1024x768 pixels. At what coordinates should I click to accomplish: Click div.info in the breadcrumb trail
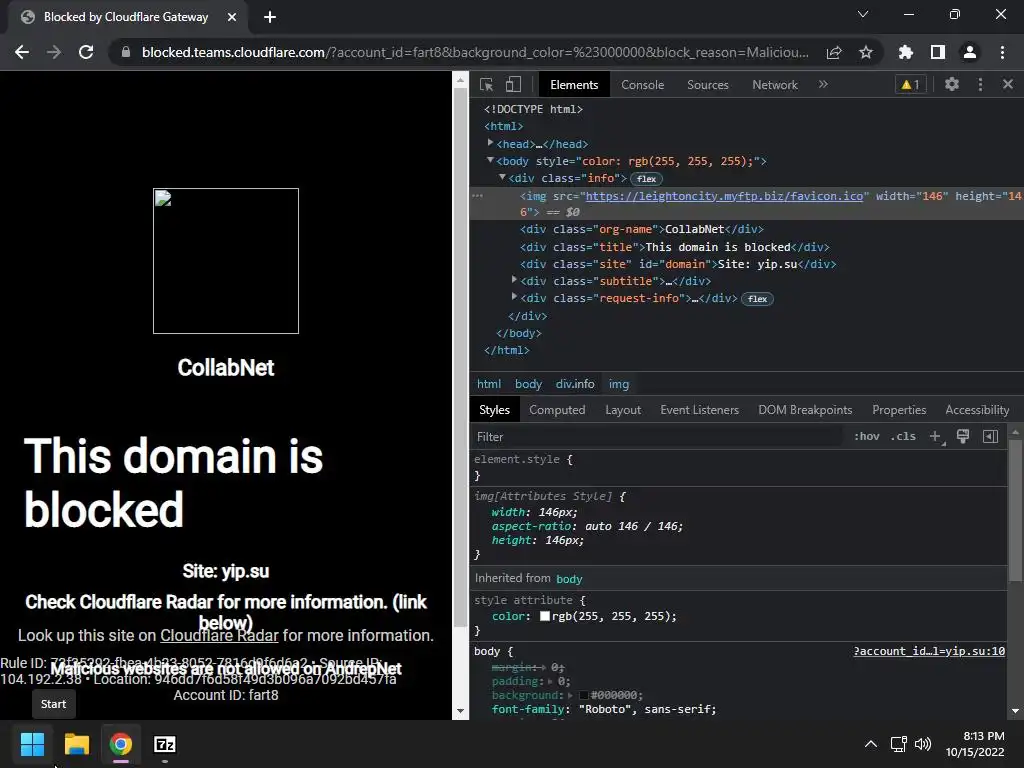[x=575, y=384]
